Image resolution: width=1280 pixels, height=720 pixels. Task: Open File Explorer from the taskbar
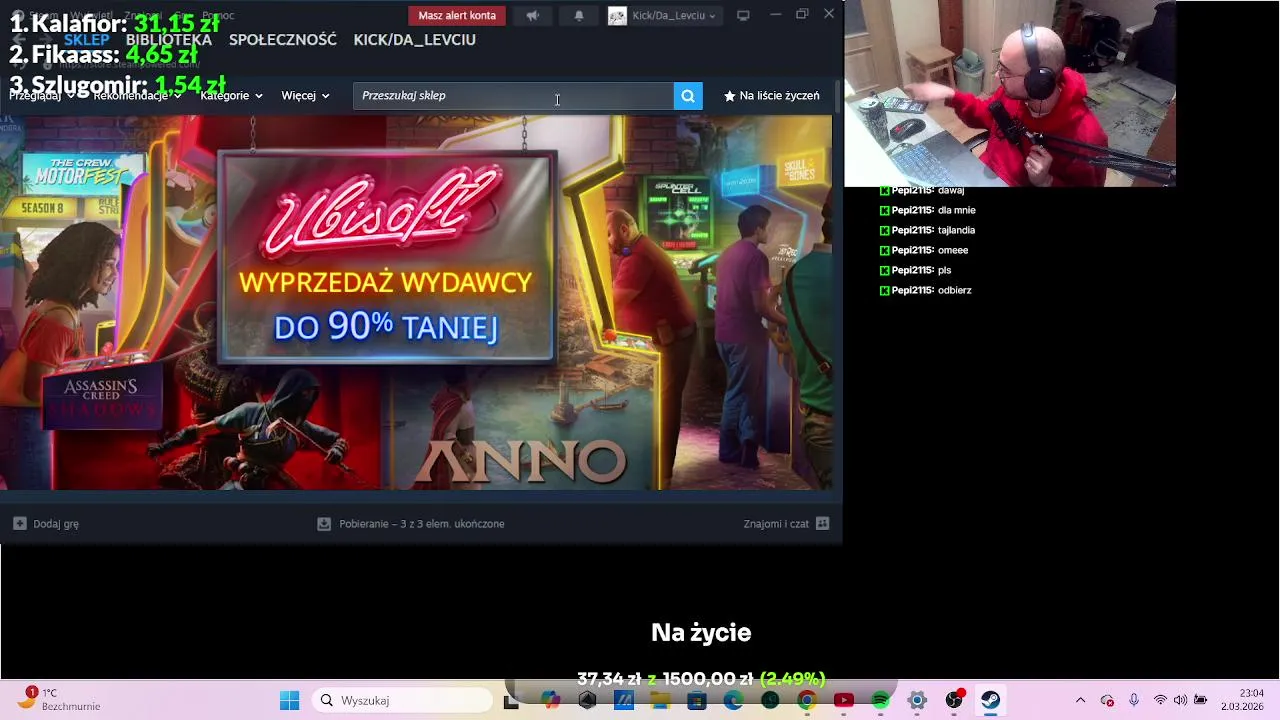(660, 700)
